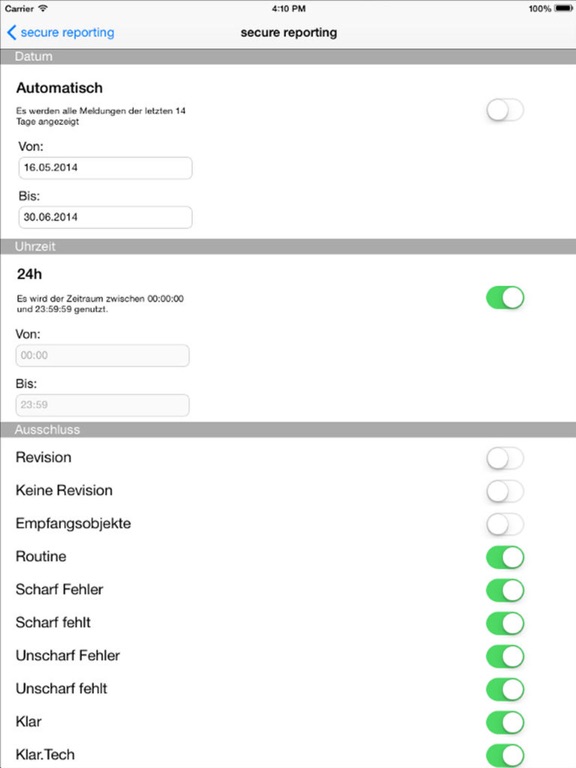The width and height of the screenshot is (576, 768).
Task: Go back via secure reporting link
Action: pos(68,32)
